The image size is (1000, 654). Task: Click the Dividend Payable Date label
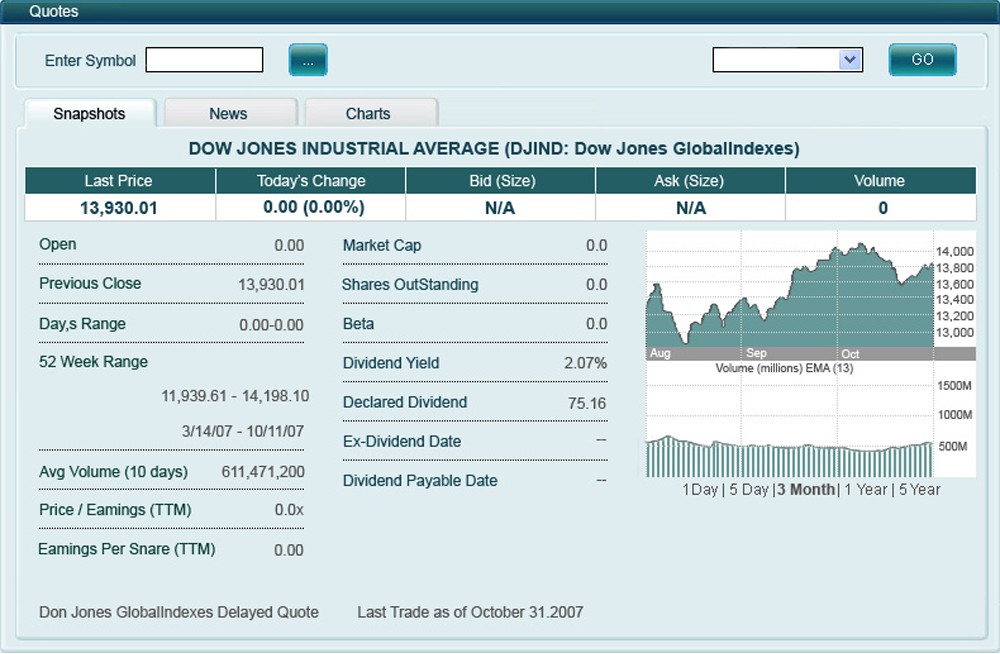coord(420,480)
